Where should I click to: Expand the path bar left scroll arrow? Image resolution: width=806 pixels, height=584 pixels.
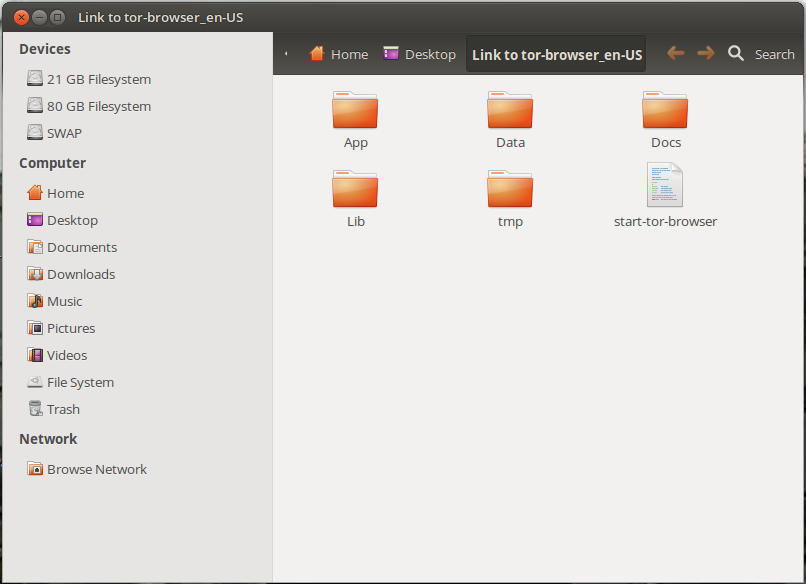(x=286, y=53)
